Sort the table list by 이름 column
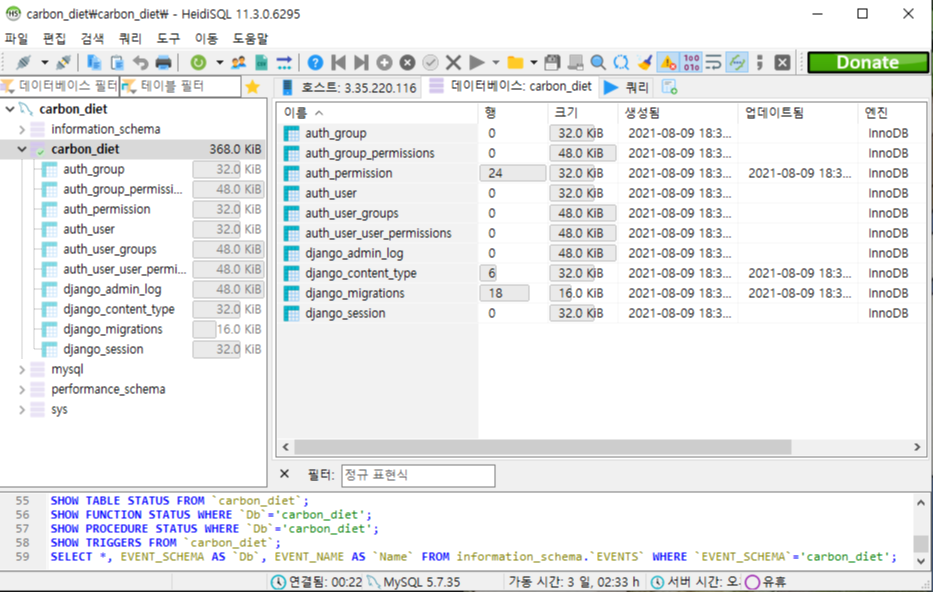933x592 pixels. (x=378, y=112)
